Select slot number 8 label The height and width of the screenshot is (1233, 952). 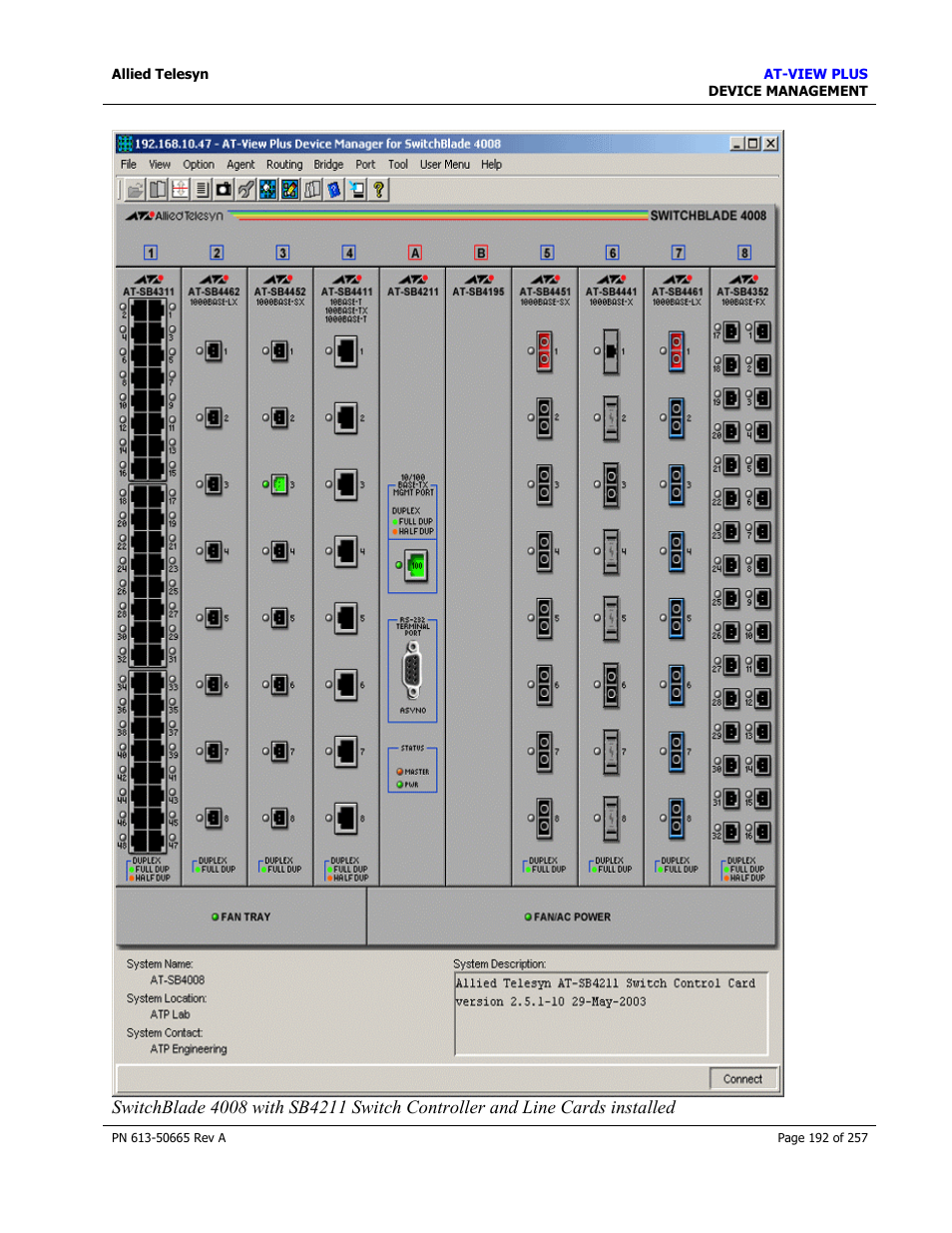(x=744, y=253)
